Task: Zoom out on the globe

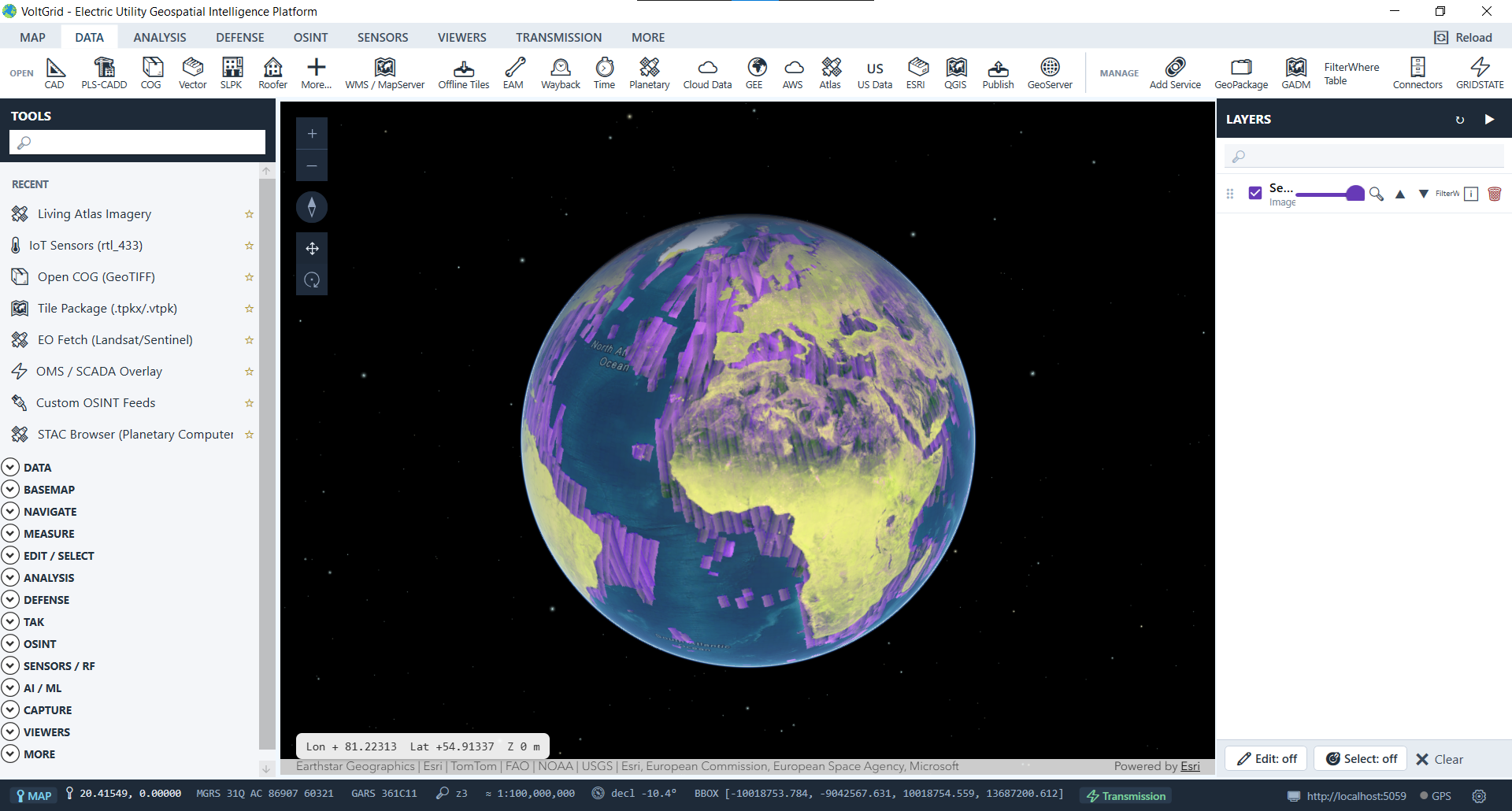Action: 312,165
